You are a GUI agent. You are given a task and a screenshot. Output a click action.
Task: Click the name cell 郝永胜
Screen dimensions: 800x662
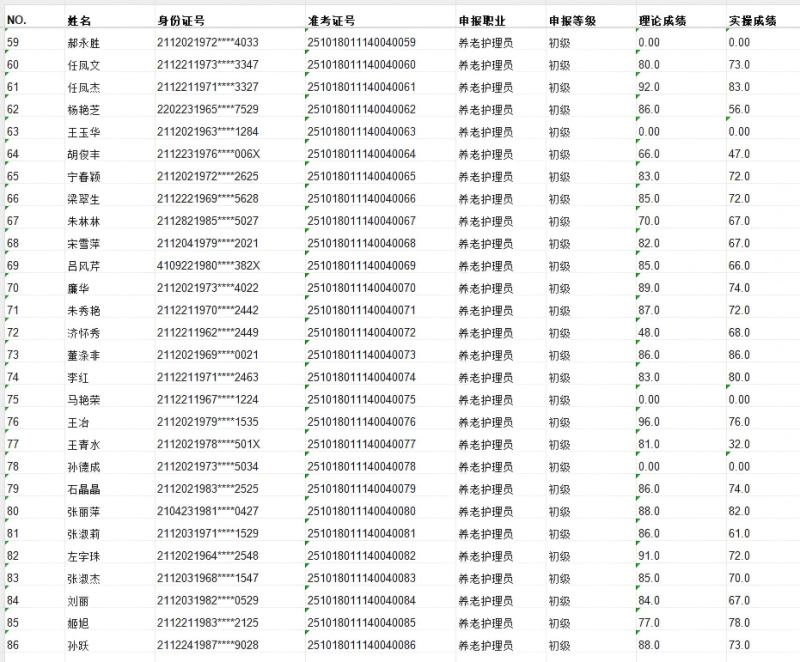pos(84,42)
